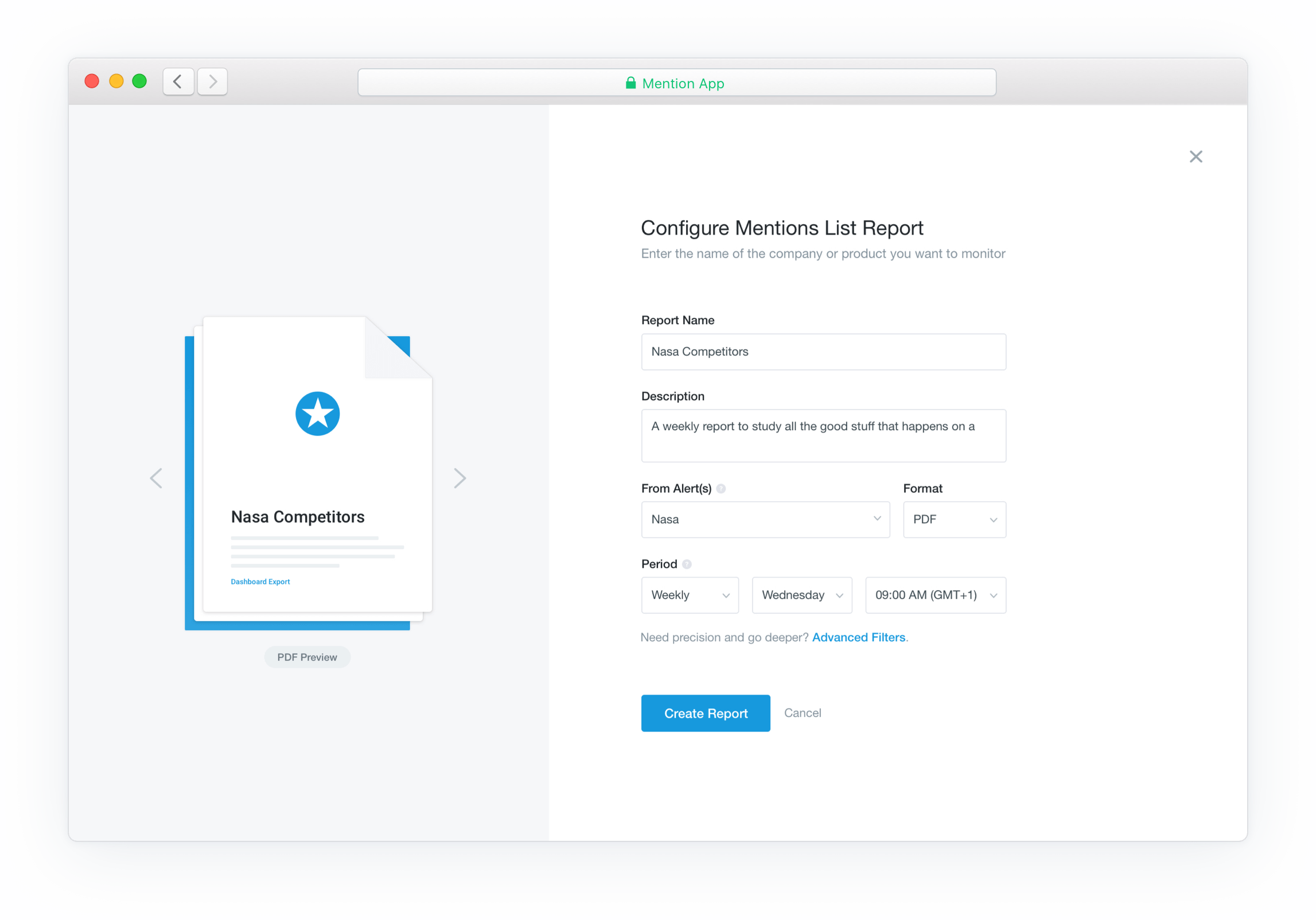Click the 'Nasa Competitors' title on preview

tap(298, 517)
